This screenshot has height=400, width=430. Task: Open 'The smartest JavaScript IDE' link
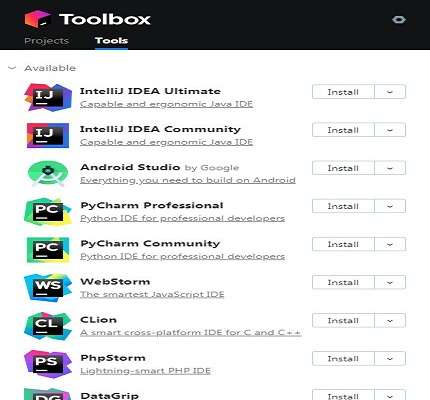(x=152, y=295)
